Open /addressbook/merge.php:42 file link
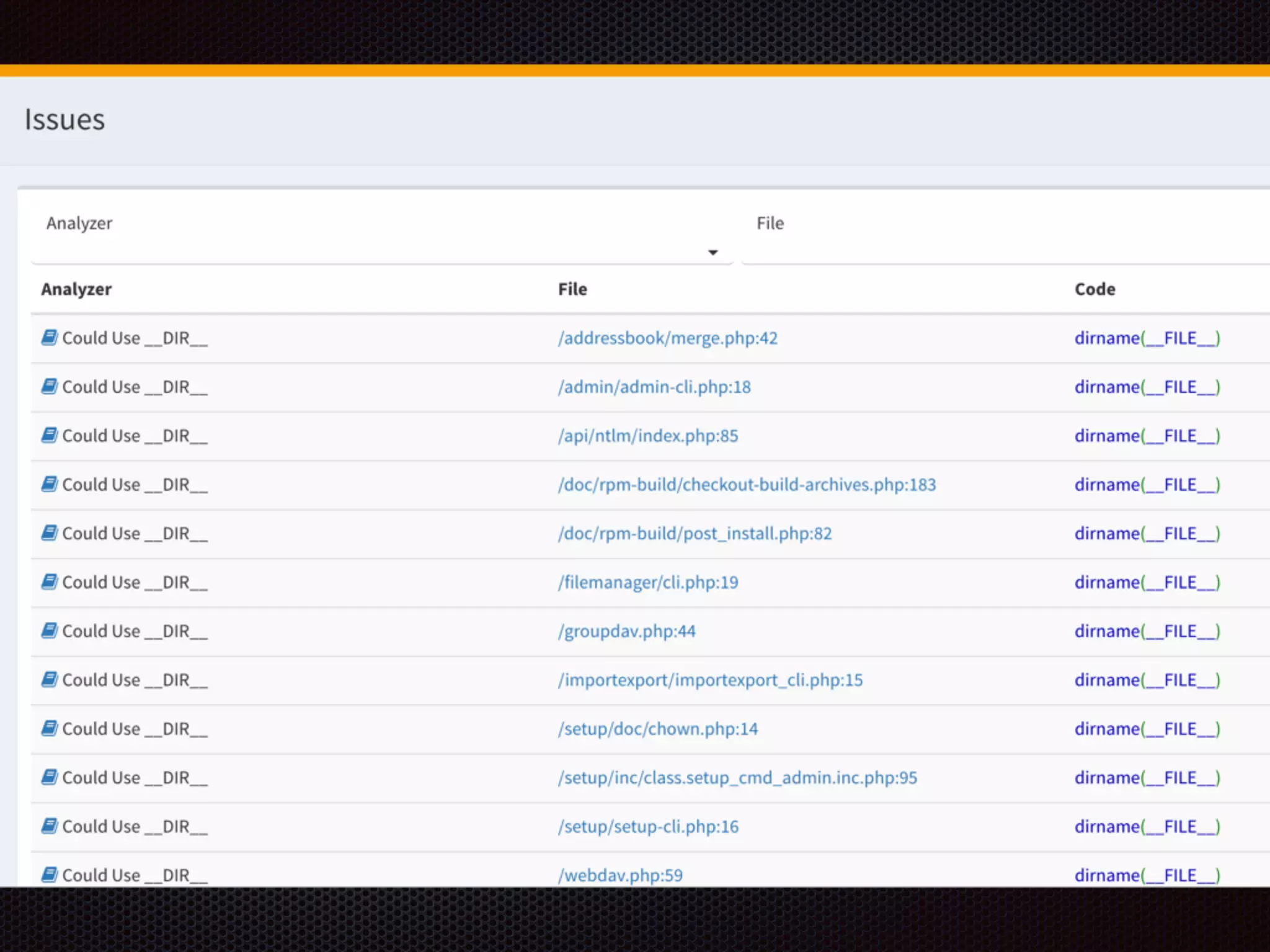 [667, 338]
